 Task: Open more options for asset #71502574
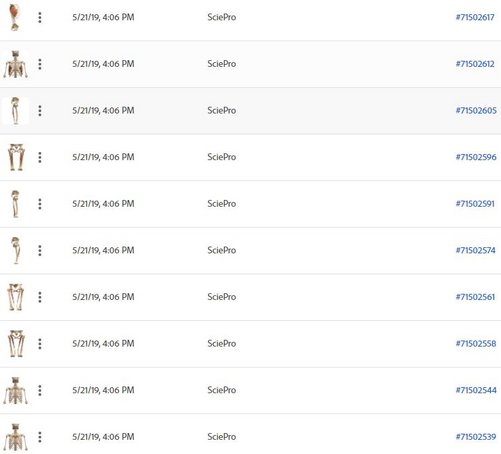coord(40,250)
